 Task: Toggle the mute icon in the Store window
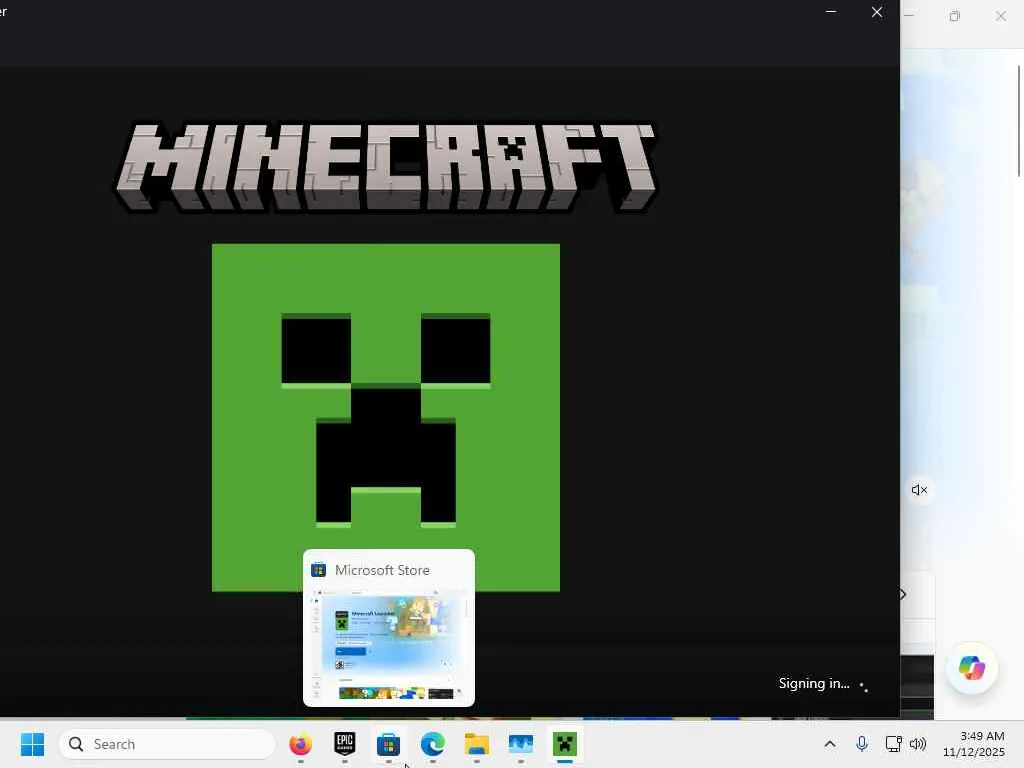(x=920, y=490)
